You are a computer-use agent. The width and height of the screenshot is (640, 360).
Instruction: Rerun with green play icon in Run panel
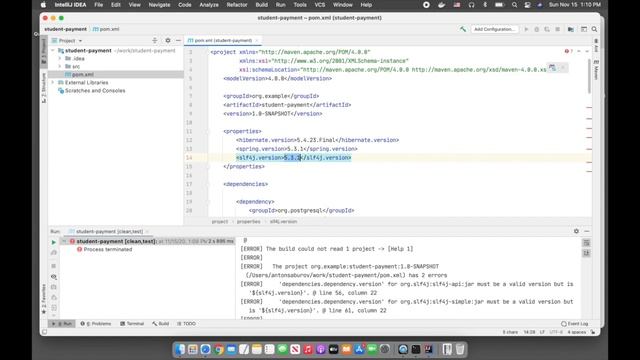tap(53, 242)
